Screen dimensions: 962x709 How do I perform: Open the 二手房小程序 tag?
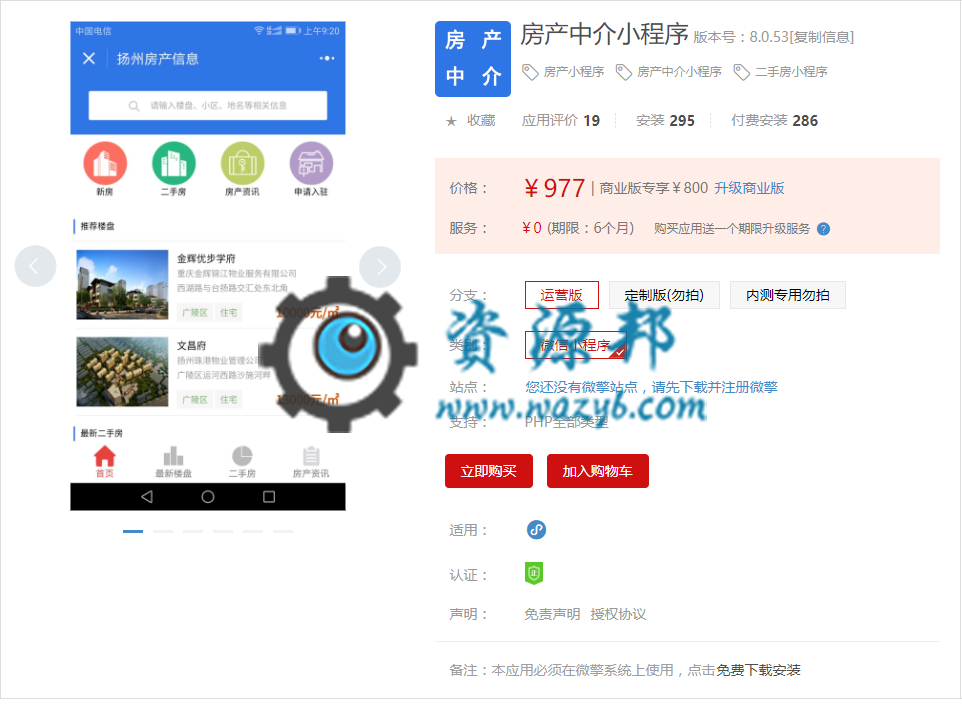791,72
